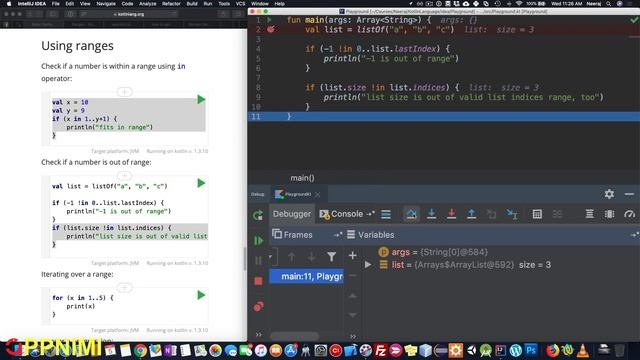The width and height of the screenshot is (640, 360).
Task: Click the red Force Step Into icon
Action: point(451,214)
